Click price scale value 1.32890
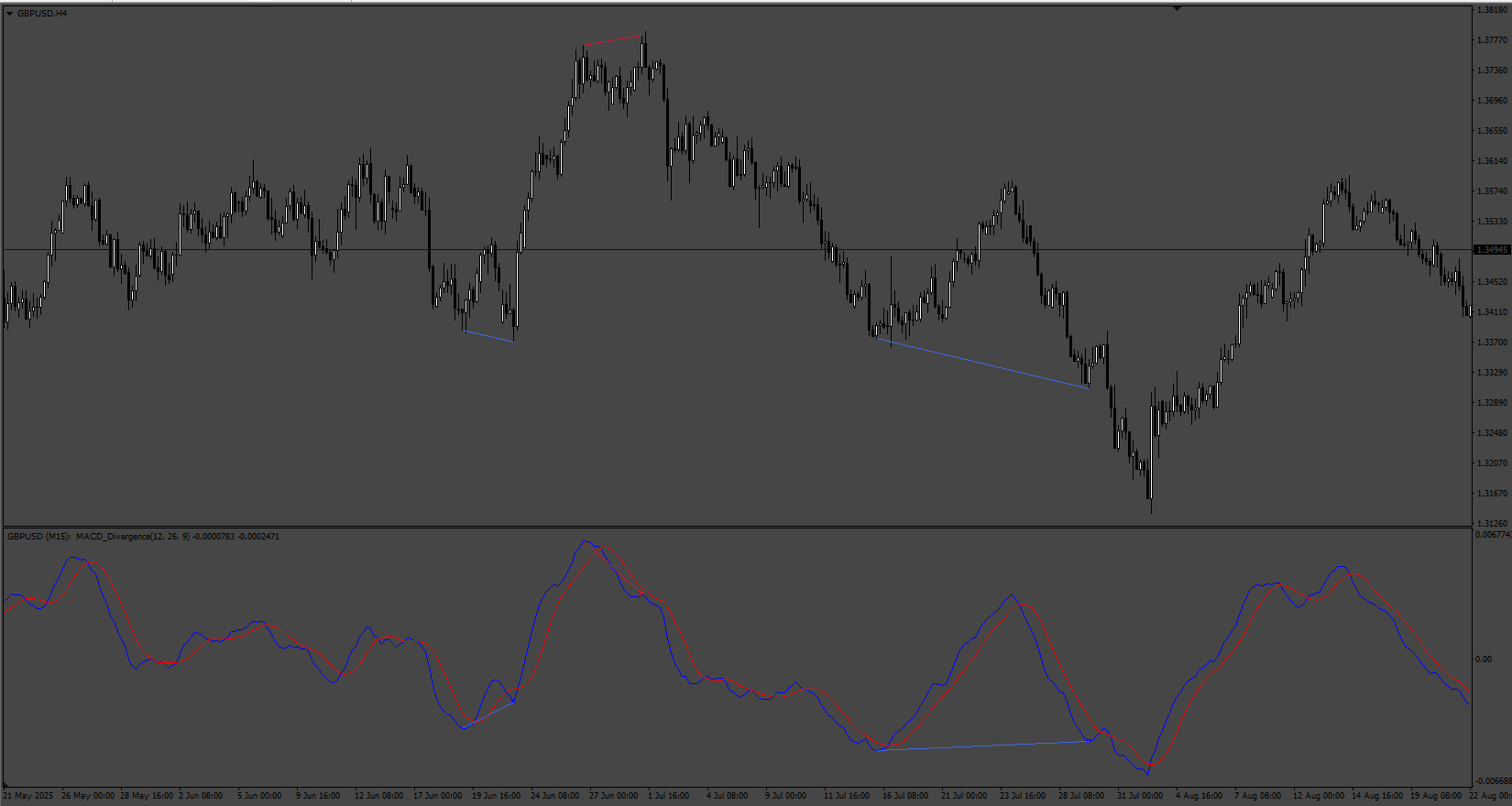1512x806 pixels. [x=1493, y=403]
